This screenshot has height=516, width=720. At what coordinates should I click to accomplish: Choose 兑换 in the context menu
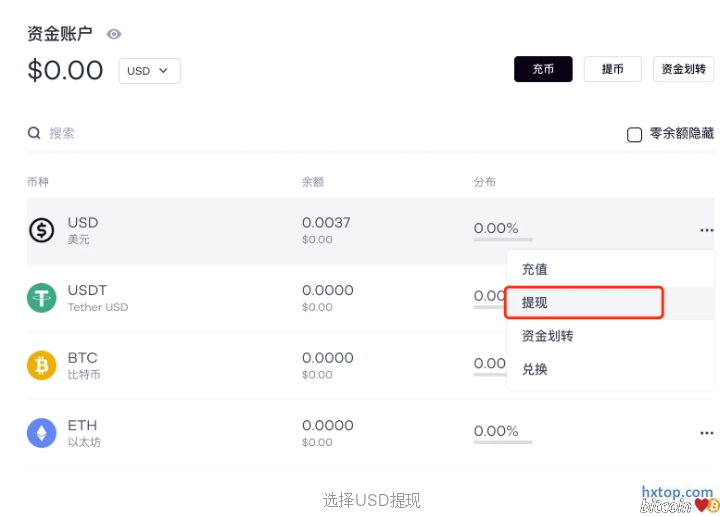point(535,369)
